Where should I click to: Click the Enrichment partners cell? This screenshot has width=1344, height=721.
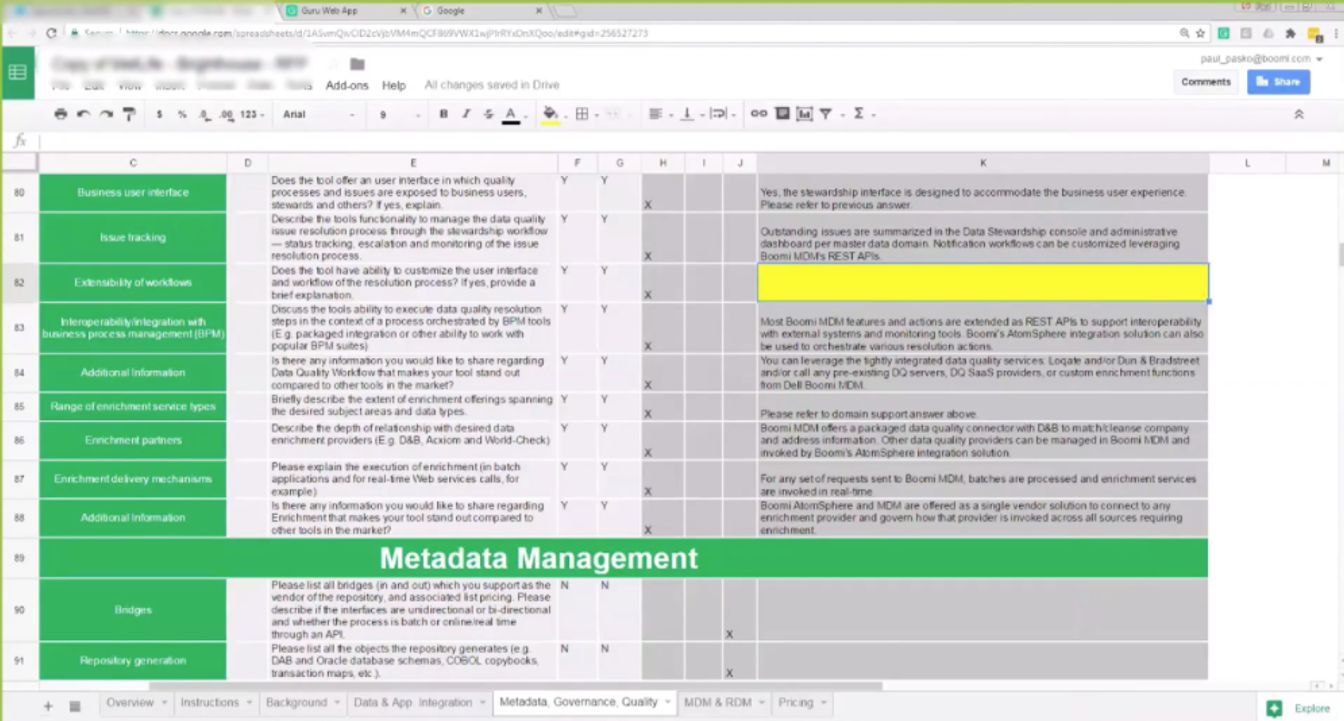tap(133, 440)
